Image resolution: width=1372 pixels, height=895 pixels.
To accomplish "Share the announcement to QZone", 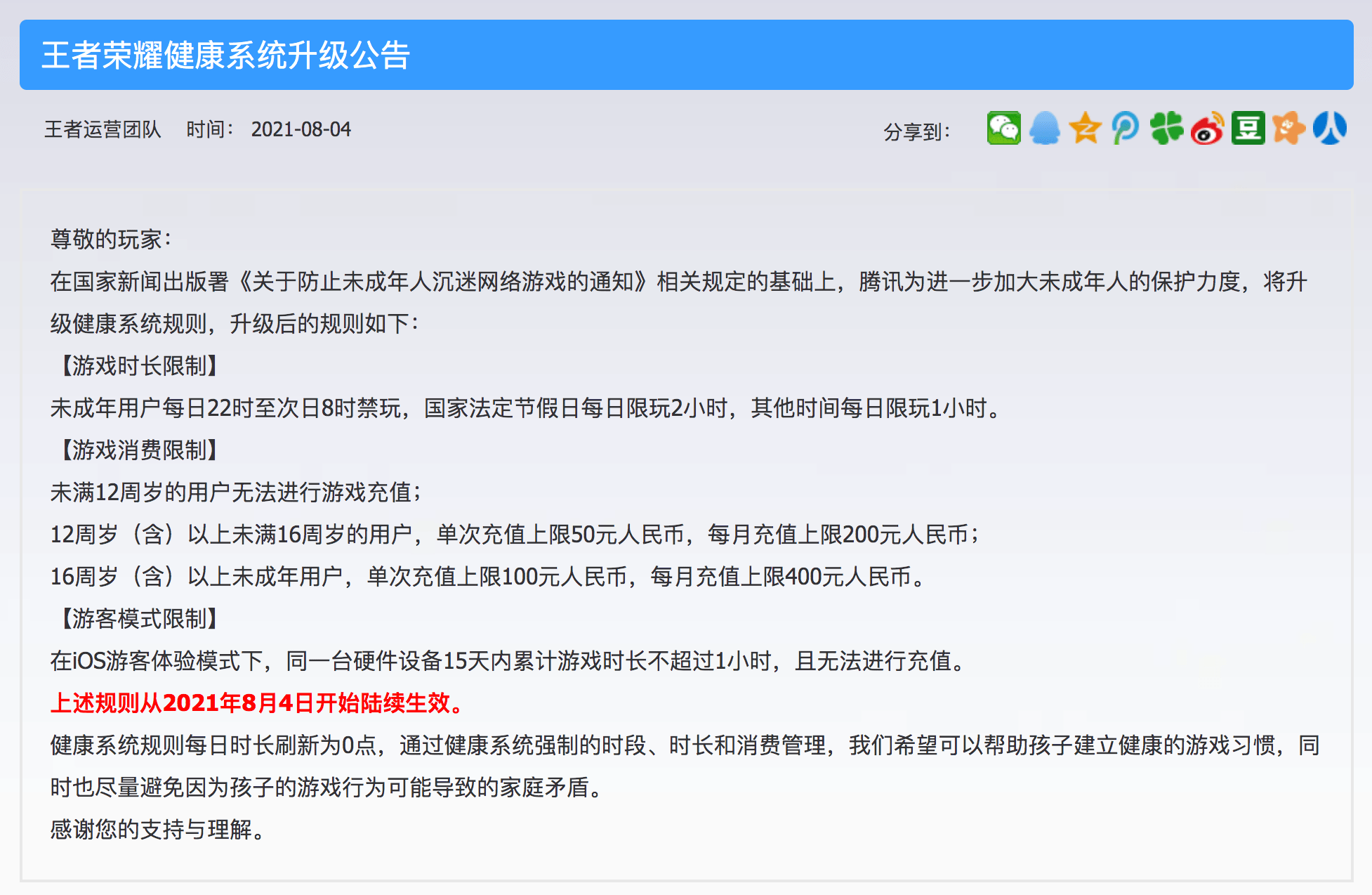I will [x=1085, y=129].
